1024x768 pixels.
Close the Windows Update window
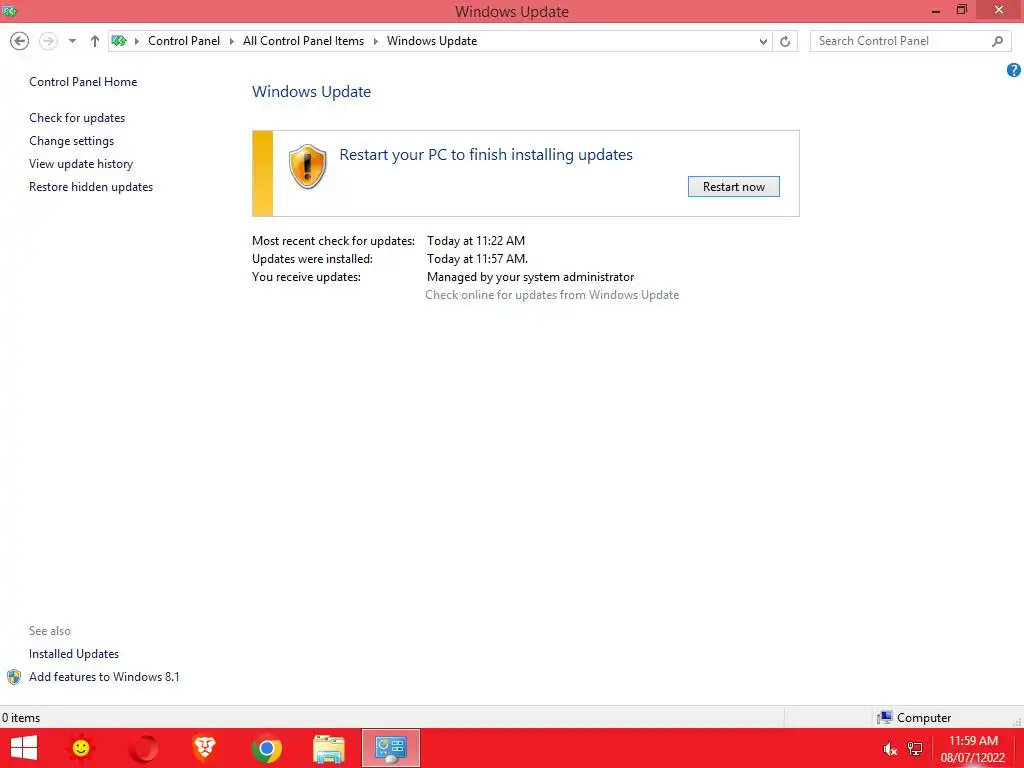tap(999, 10)
